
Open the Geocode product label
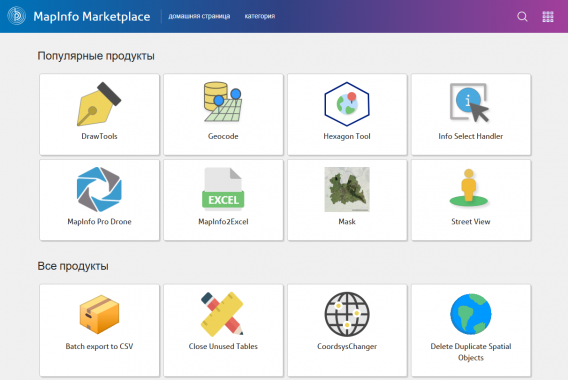[223, 136]
